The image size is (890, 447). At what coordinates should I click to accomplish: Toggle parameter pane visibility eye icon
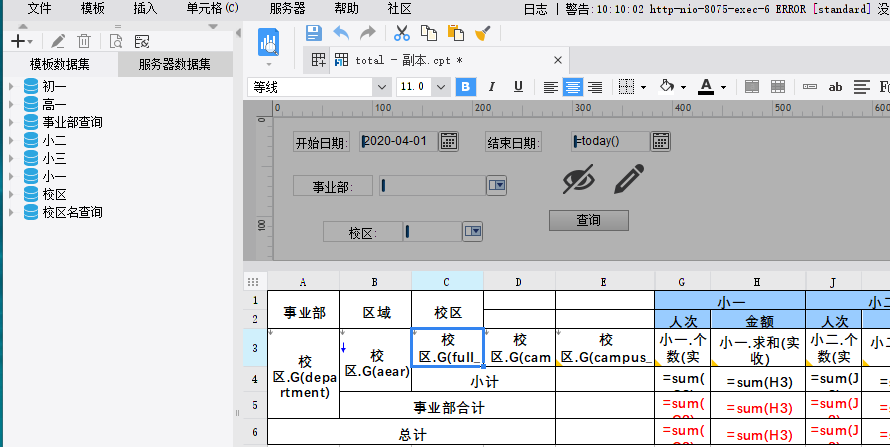click(x=578, y=179)
